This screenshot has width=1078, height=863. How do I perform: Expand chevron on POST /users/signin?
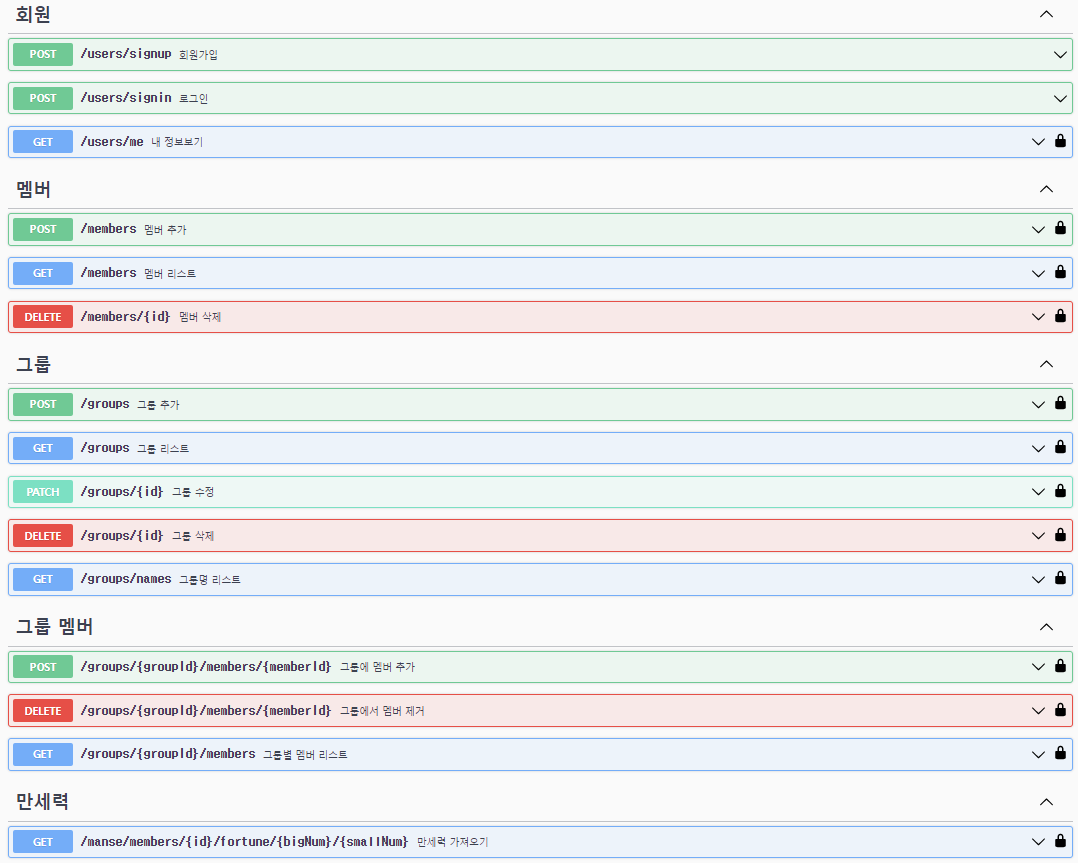click(1060, 98)
